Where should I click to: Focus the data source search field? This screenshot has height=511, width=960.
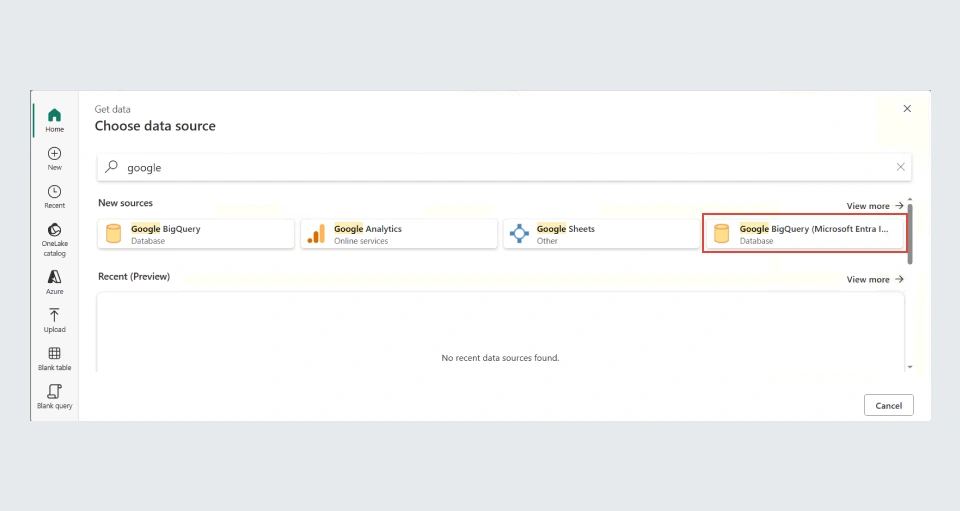click(x=504, y=167)
